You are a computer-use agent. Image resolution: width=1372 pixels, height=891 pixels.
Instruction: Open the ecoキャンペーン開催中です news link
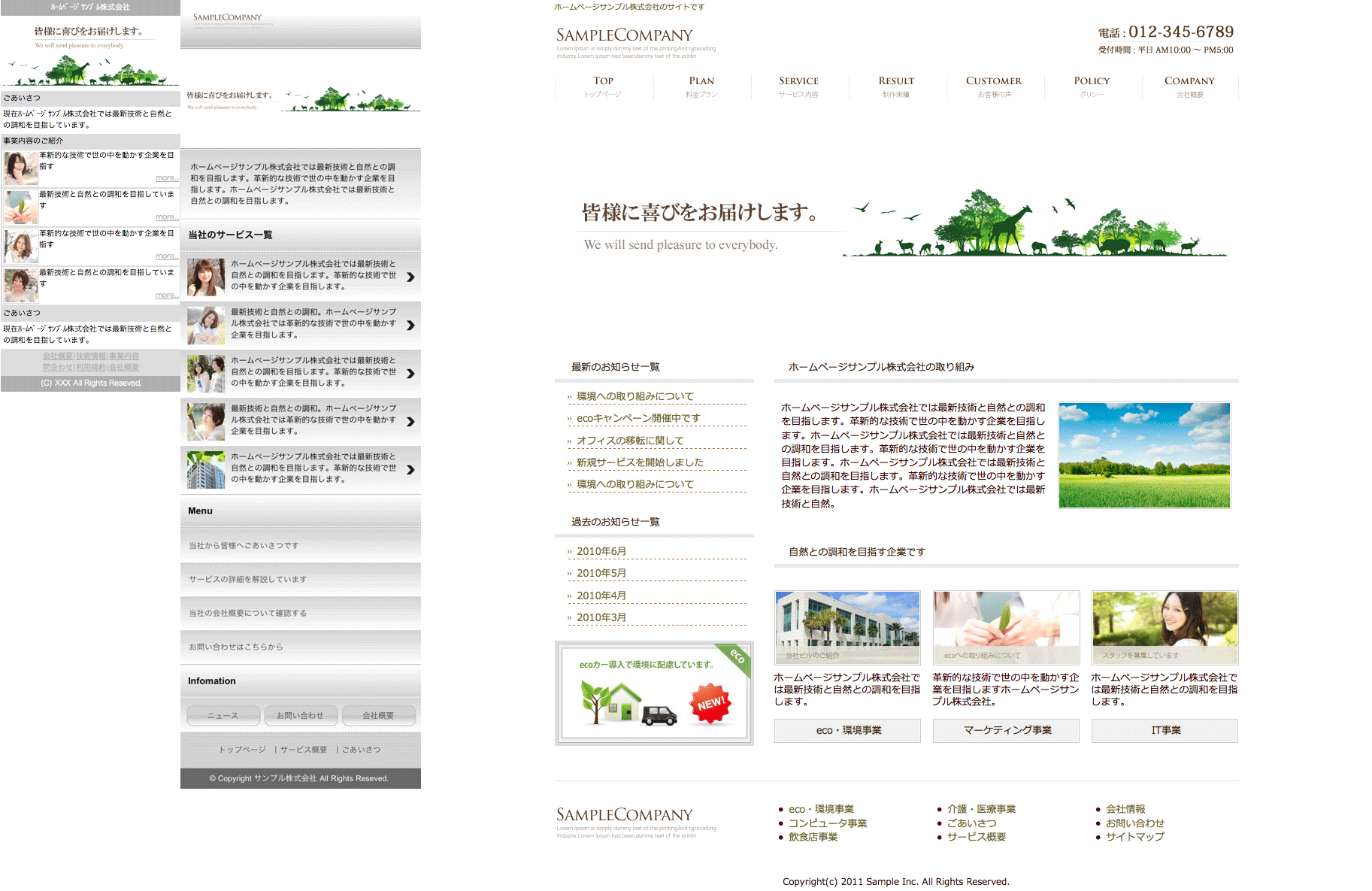pyautogui.click(x=638, y=418)
